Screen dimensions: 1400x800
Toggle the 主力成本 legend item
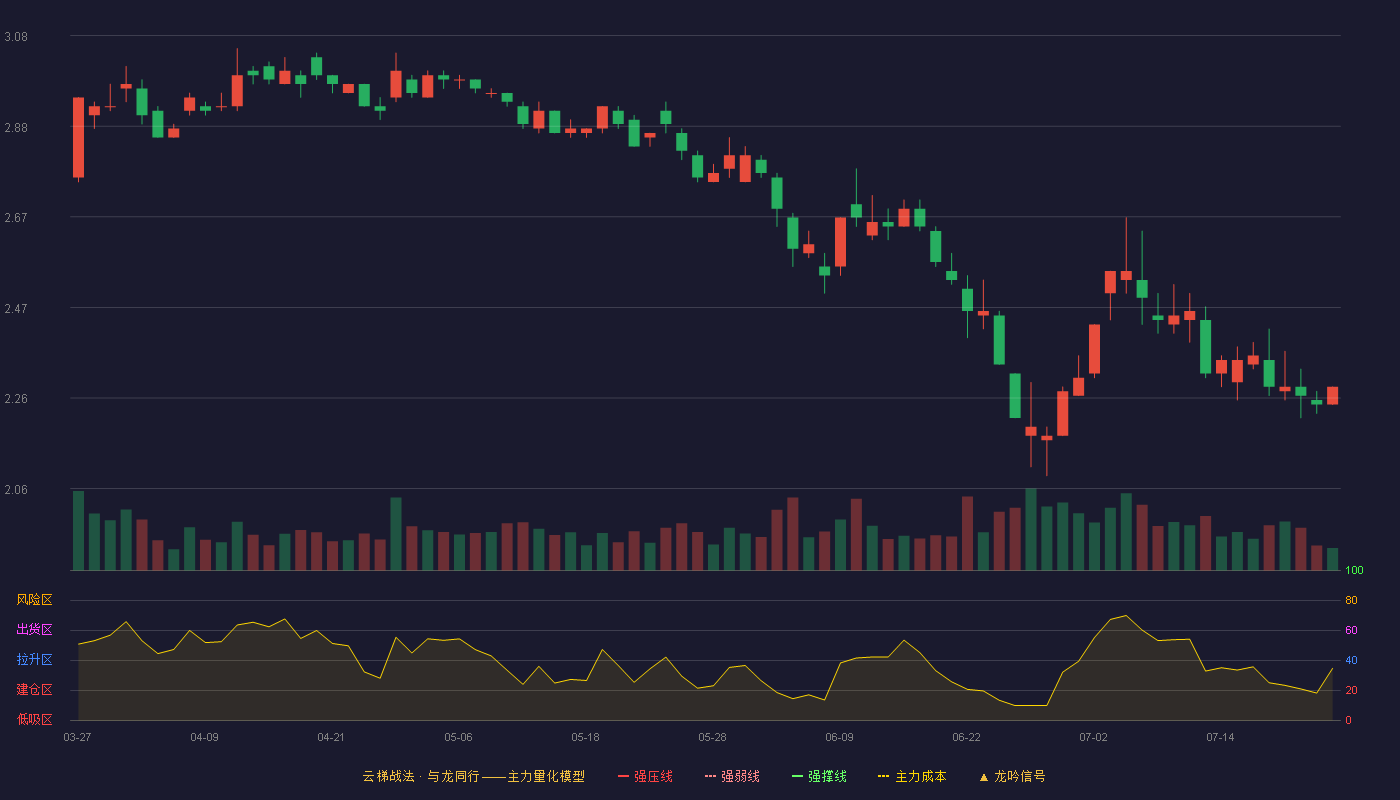point(912,776)
